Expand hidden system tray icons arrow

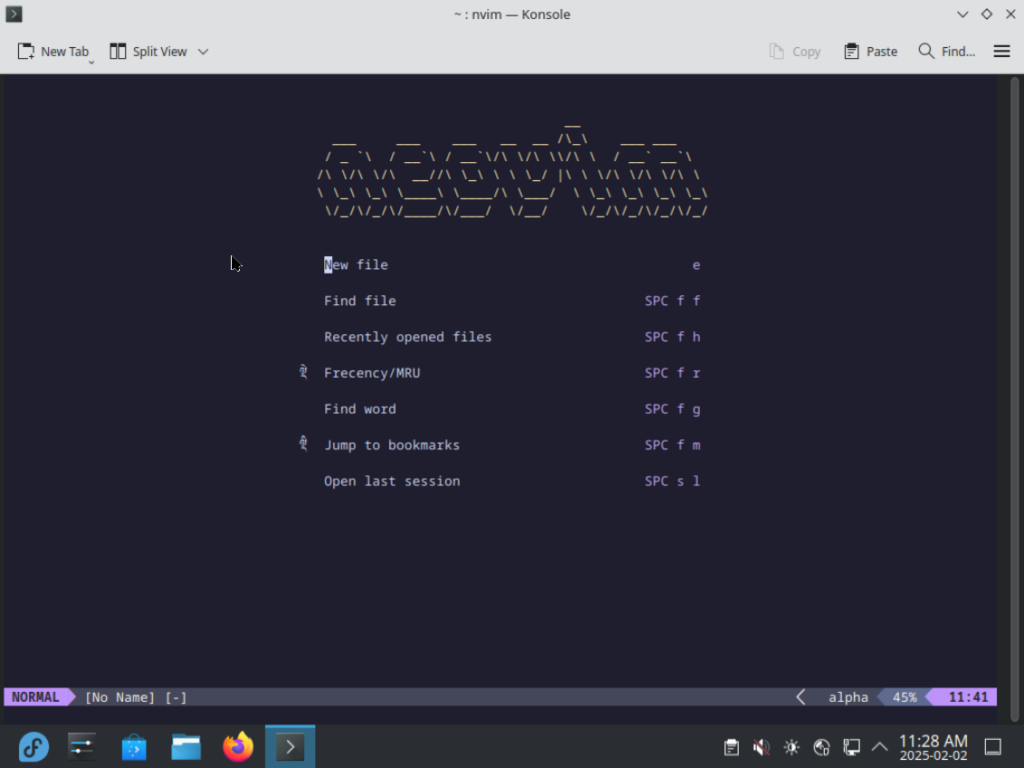(880, 747)
